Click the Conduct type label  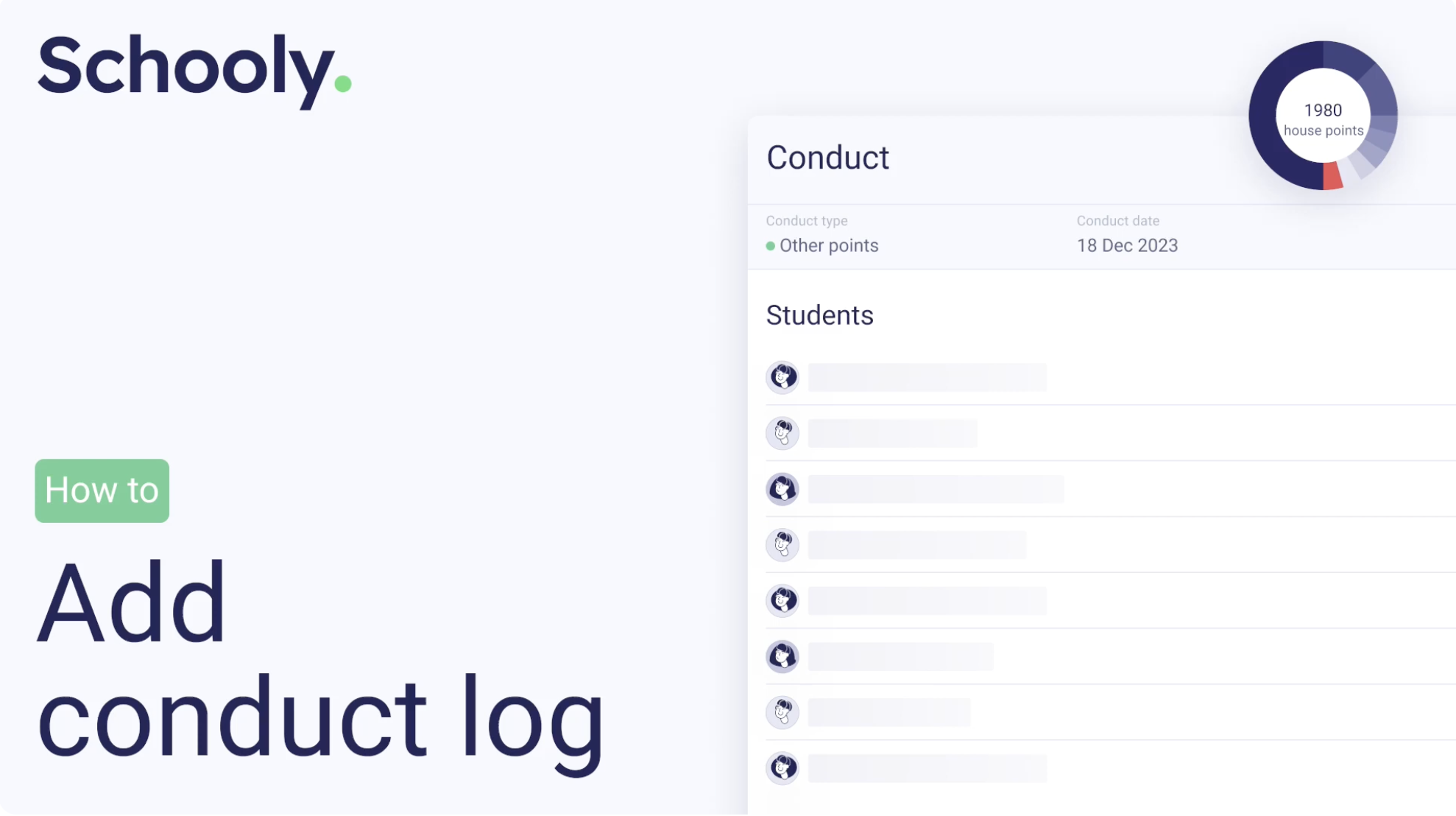tap(806, 221)
